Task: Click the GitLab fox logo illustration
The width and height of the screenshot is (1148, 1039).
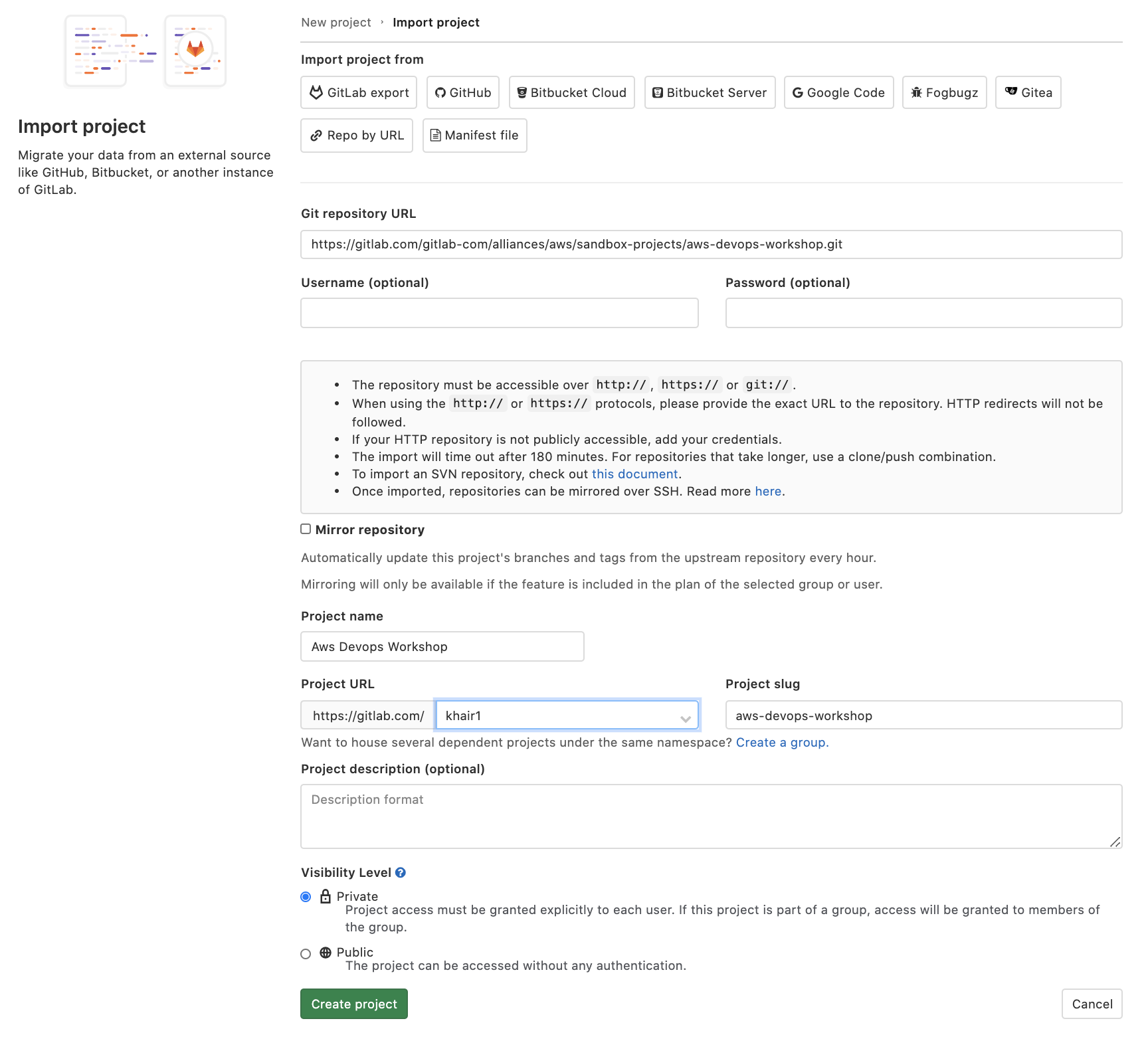Action: (195, 49)
